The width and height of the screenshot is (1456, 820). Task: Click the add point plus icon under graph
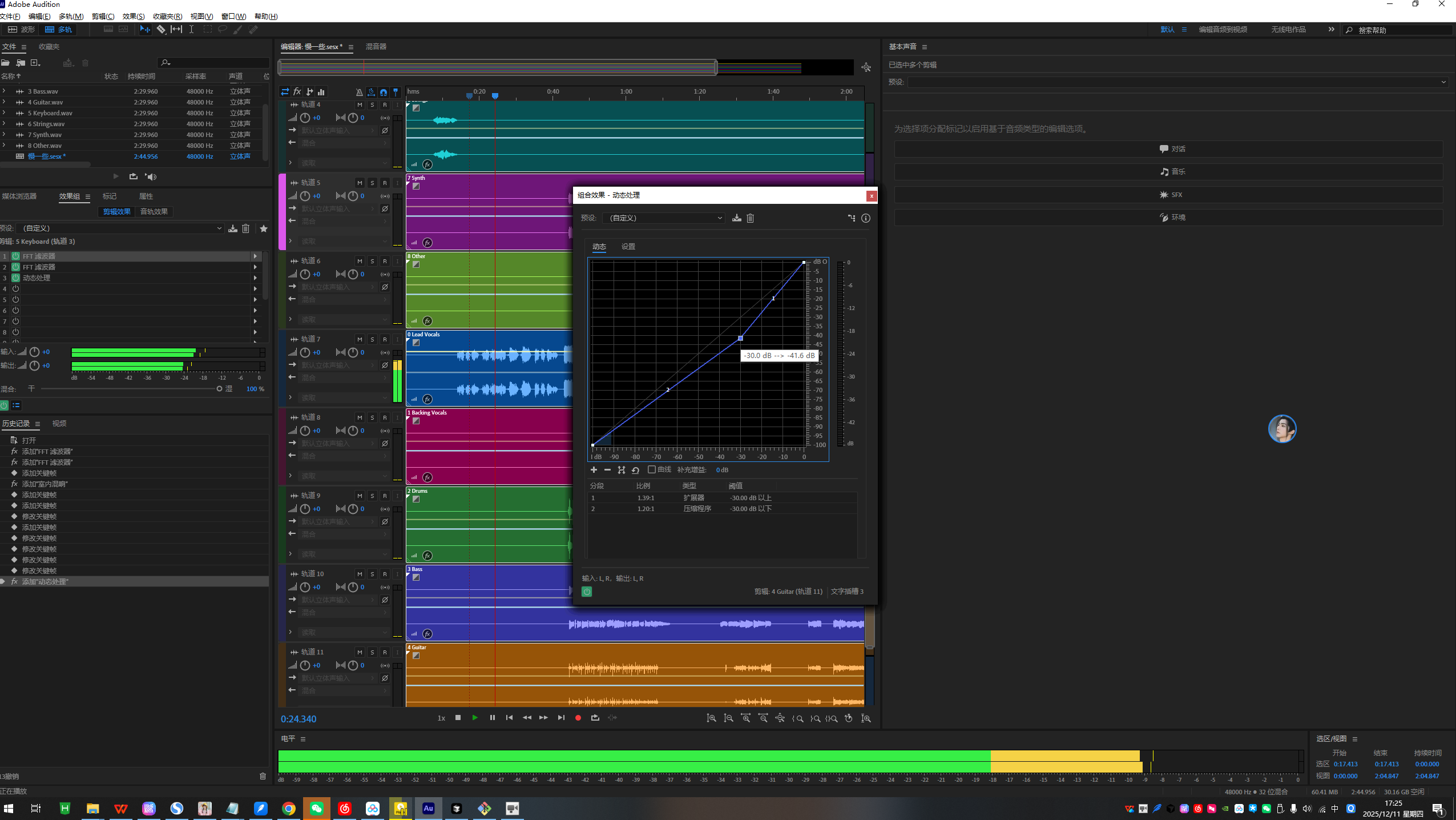(x=594, y=470)
